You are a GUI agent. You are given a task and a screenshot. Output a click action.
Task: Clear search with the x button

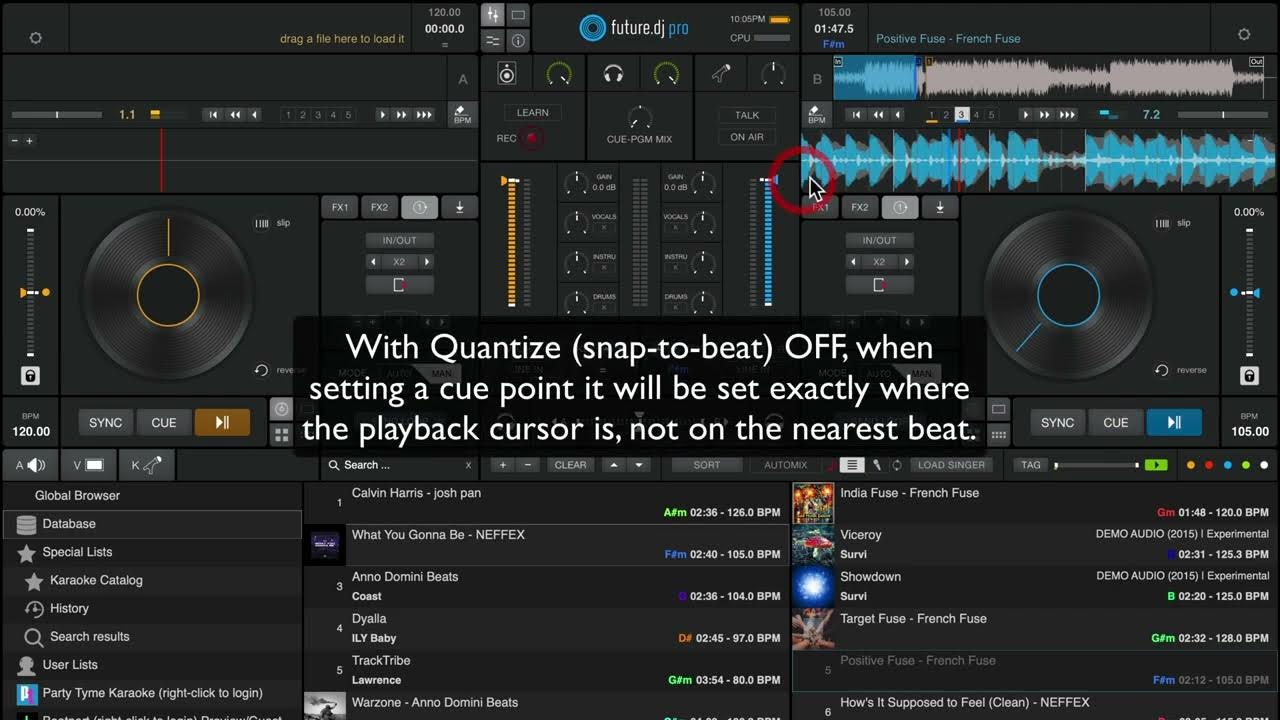(x=468, y=465)
